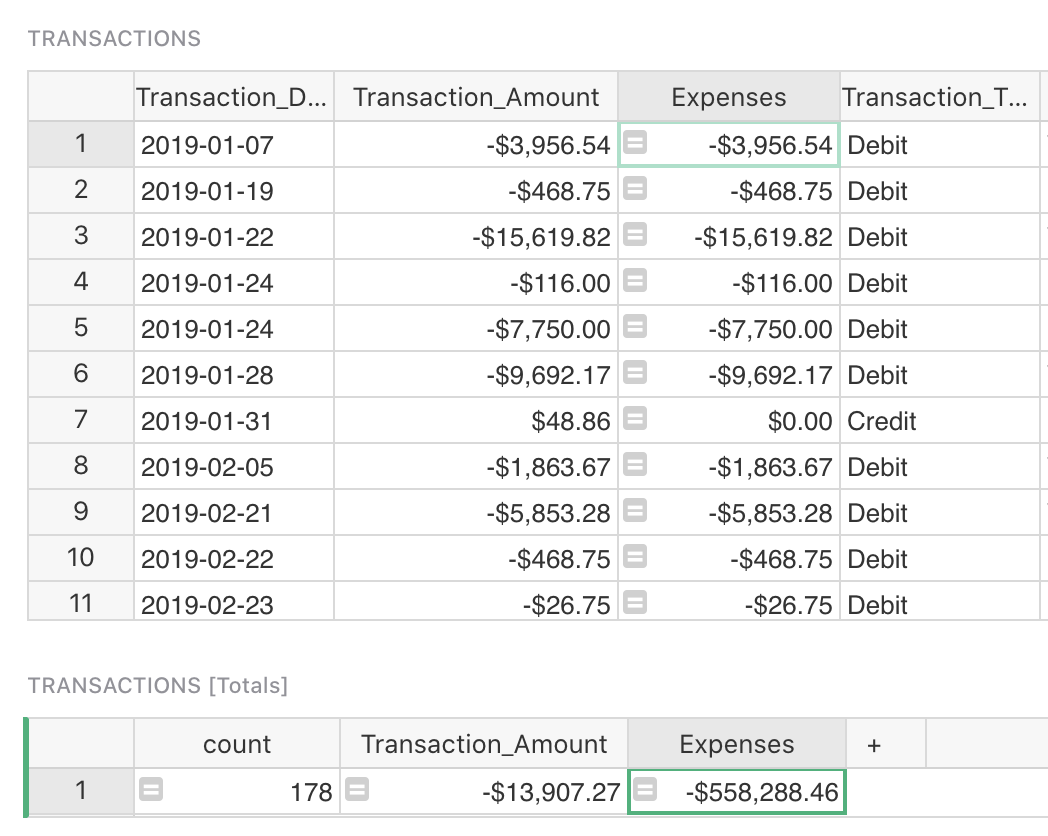Click the -$15,619.82 Transaction_Amount cell
The width and height of the screenshot is (1048, 836).
click(x=540, y=237)
